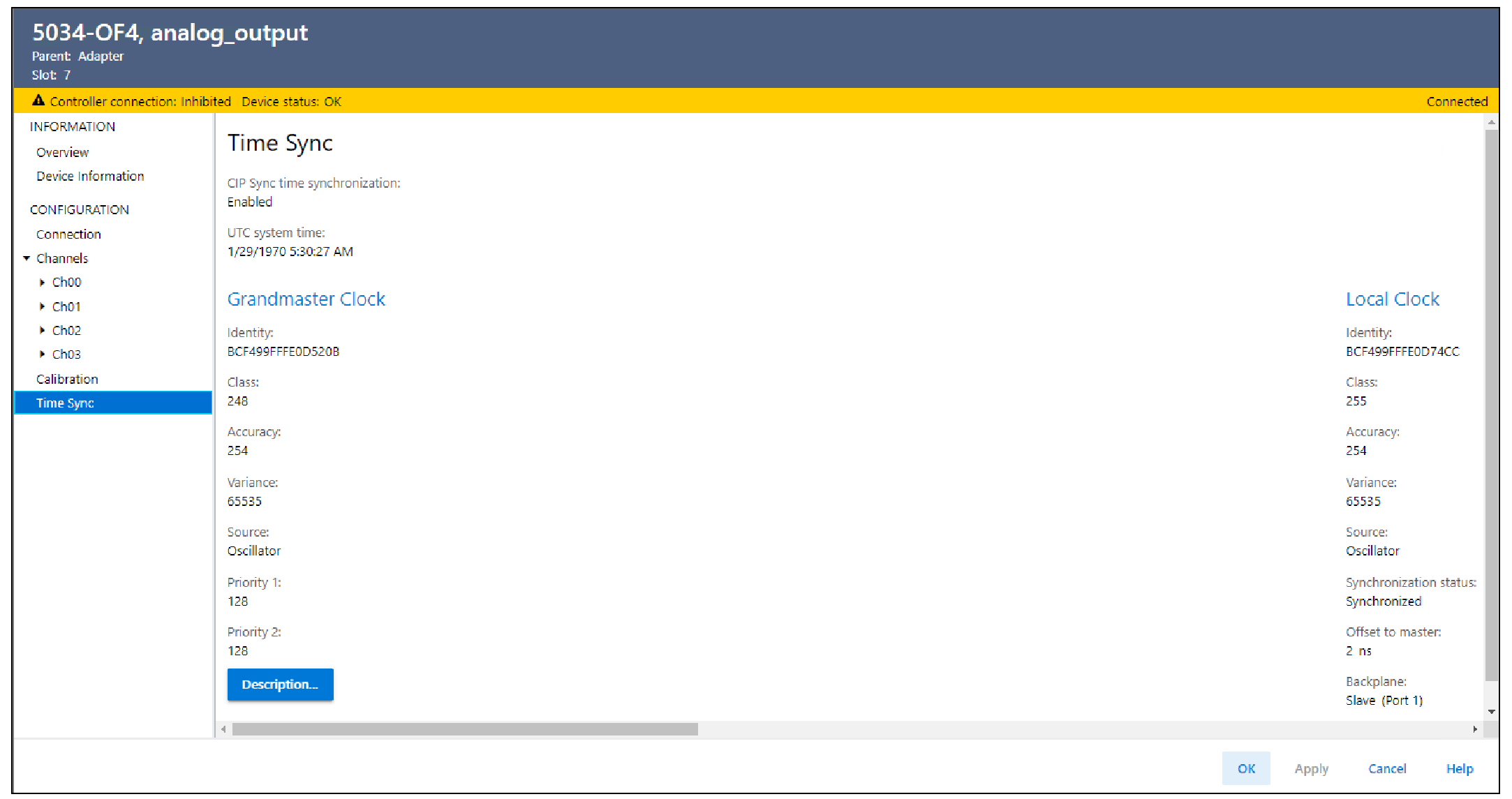Click the INFORMATION section header
The width and height of the screenshot is (1512, 799).
point(73,127)
